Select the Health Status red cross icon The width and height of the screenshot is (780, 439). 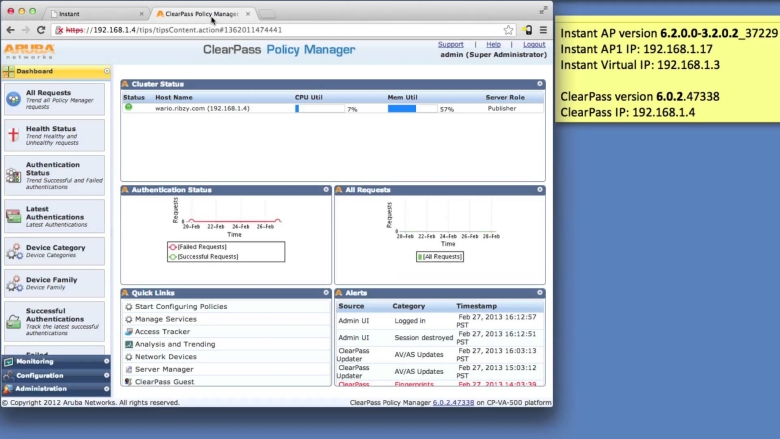pyautogui.click(x=13, y=135)
